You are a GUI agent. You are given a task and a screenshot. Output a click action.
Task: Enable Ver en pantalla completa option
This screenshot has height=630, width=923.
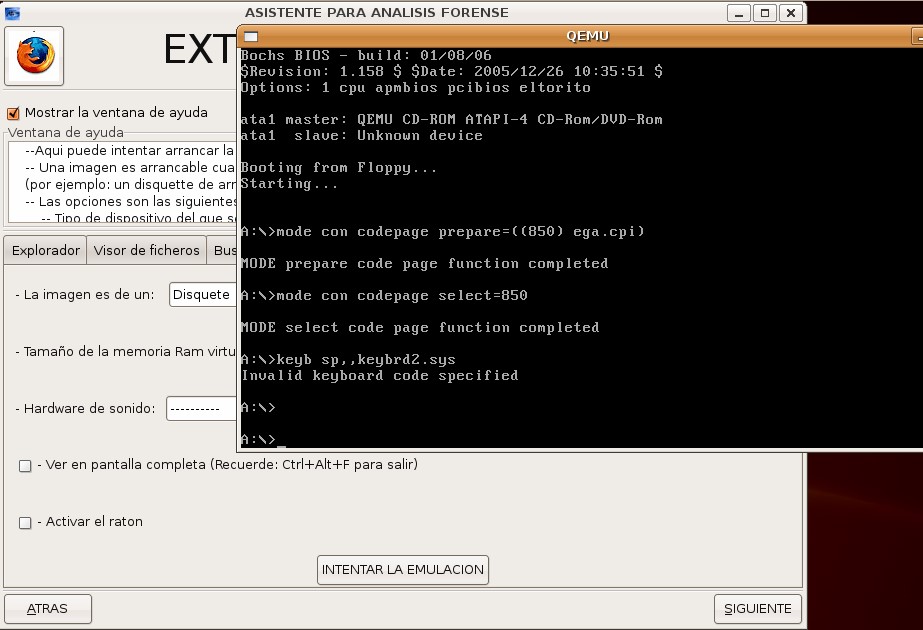coord(25,465)
